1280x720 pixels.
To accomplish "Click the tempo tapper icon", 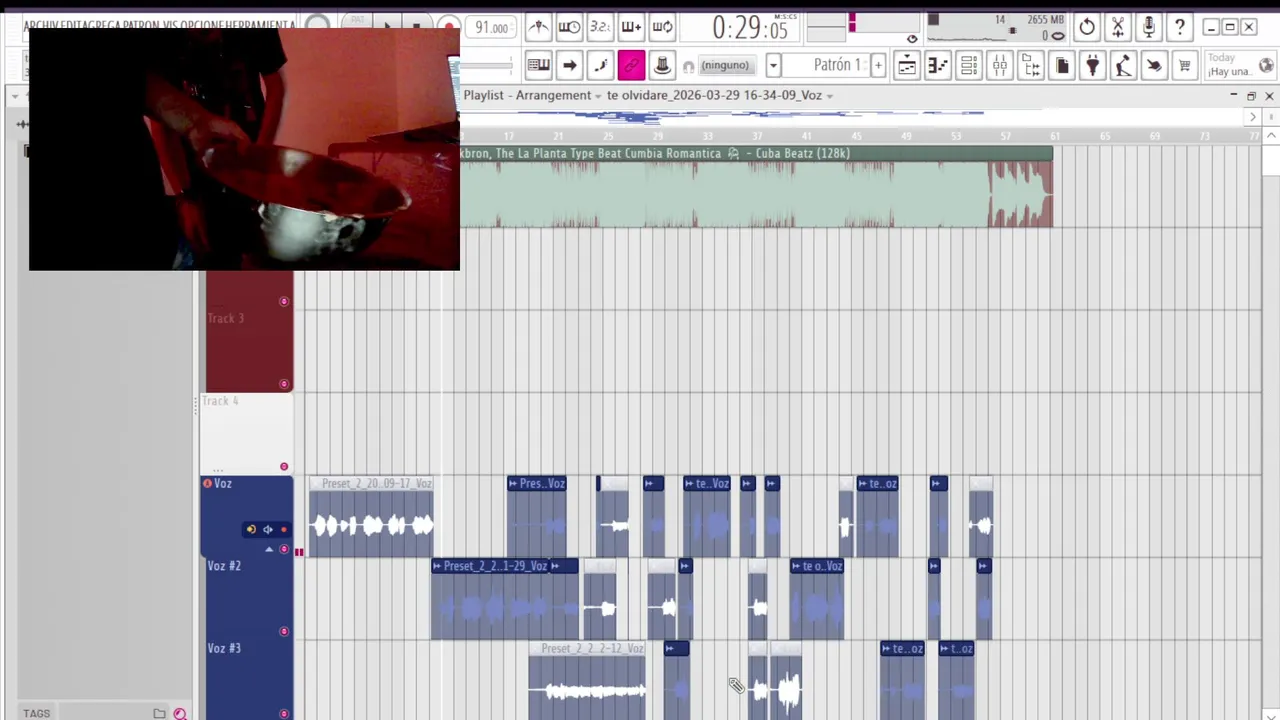I will (1123, 66).
